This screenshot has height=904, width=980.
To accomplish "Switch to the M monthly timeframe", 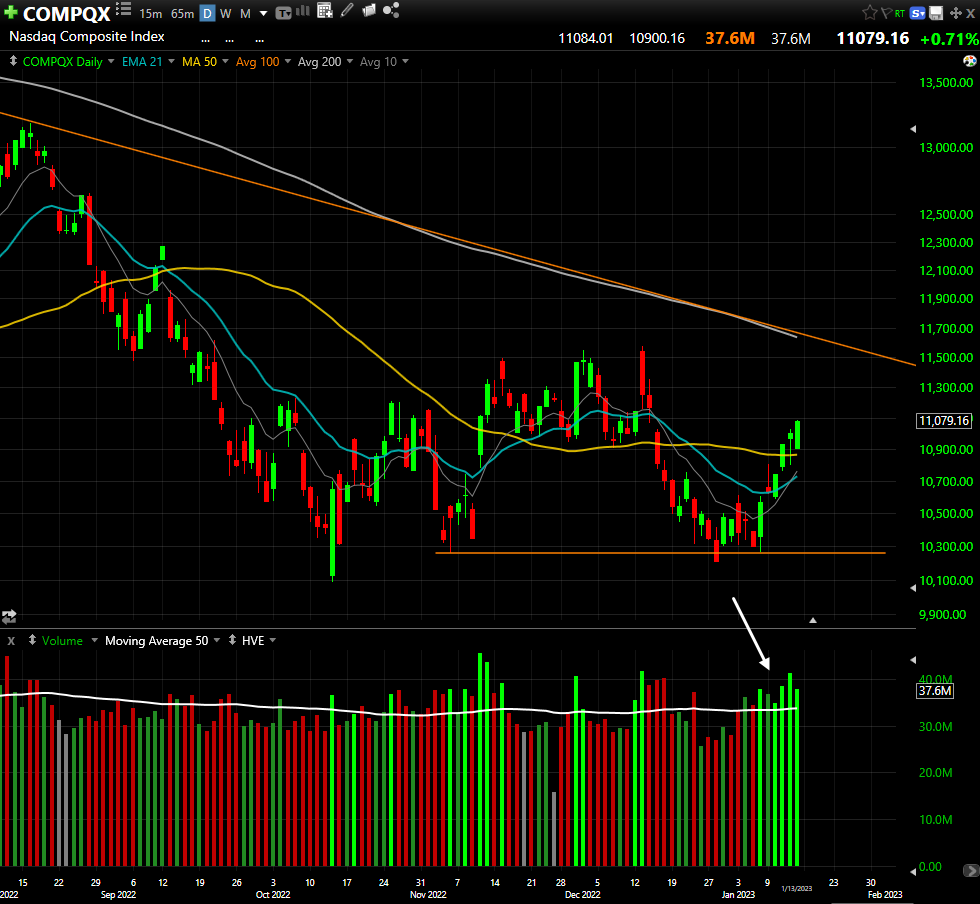I will point(245,13).
